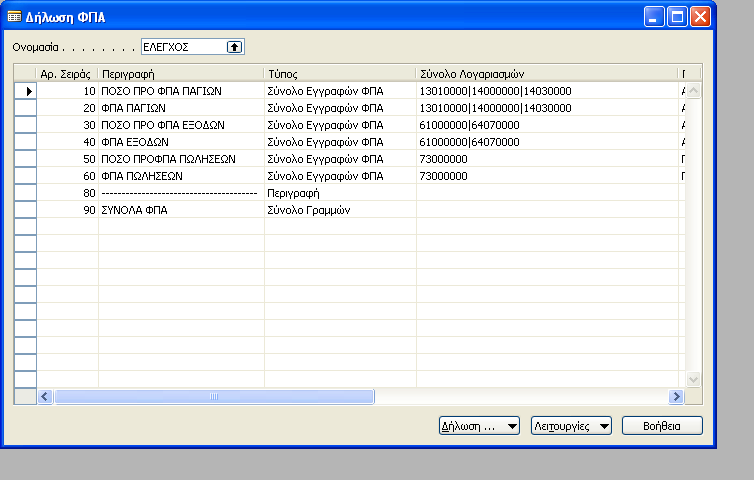Select cell ΠΟΣΟ ΠΡΟ ΦΠΑ ΕΞΟΔΩΝ
This screenshot has height=480, width=754.
[181, 125]
